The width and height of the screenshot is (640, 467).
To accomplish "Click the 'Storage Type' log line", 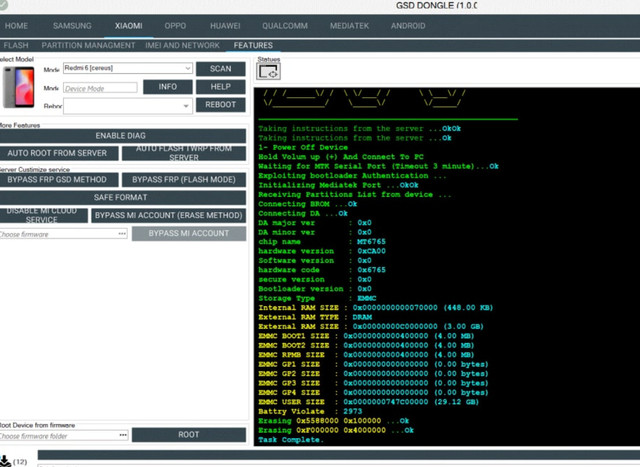I will (317, 298).
